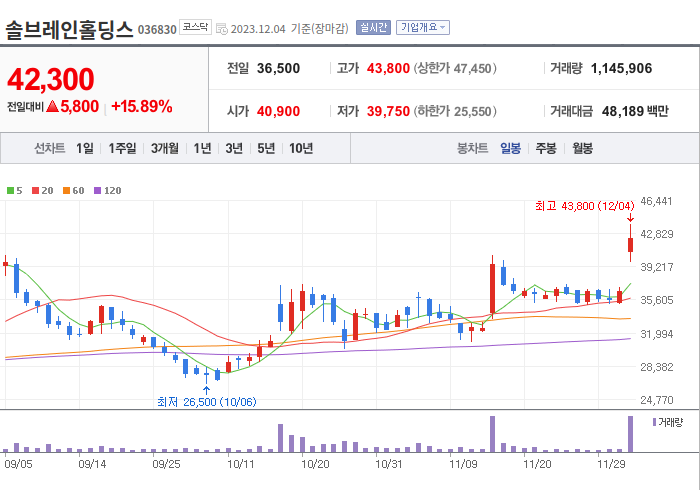Click the 거래대금 value 48,189 백만

[x=635, y=111]
